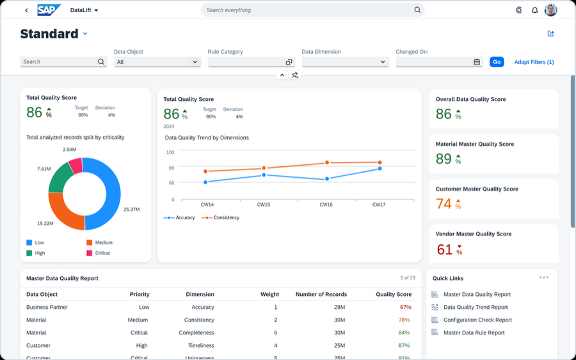Click the pink Critical donut segment

(x=76, y=165)
